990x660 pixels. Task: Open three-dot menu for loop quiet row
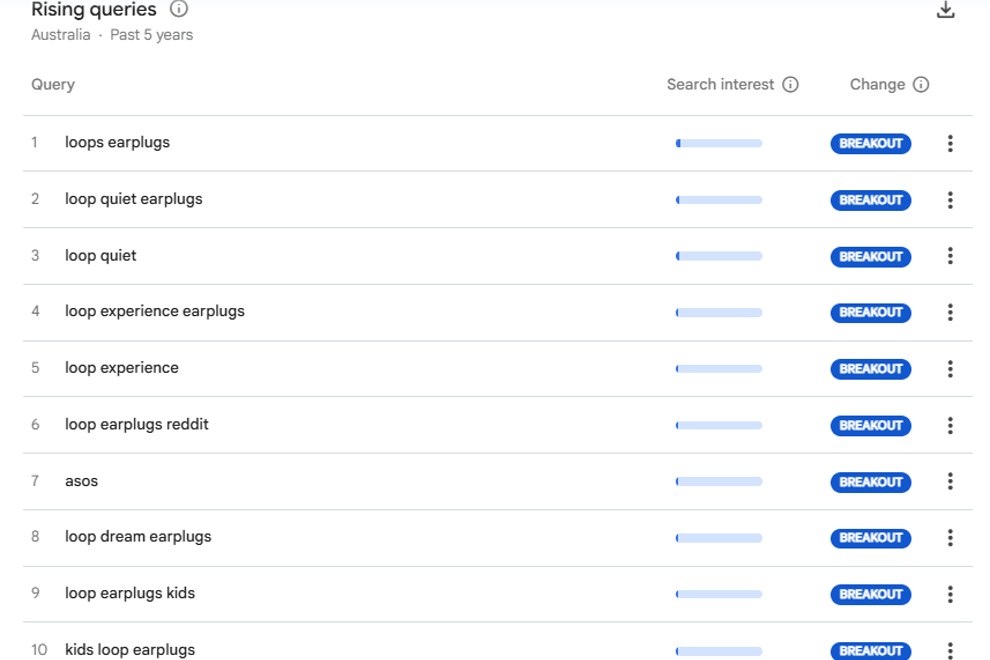click(950, 256)
